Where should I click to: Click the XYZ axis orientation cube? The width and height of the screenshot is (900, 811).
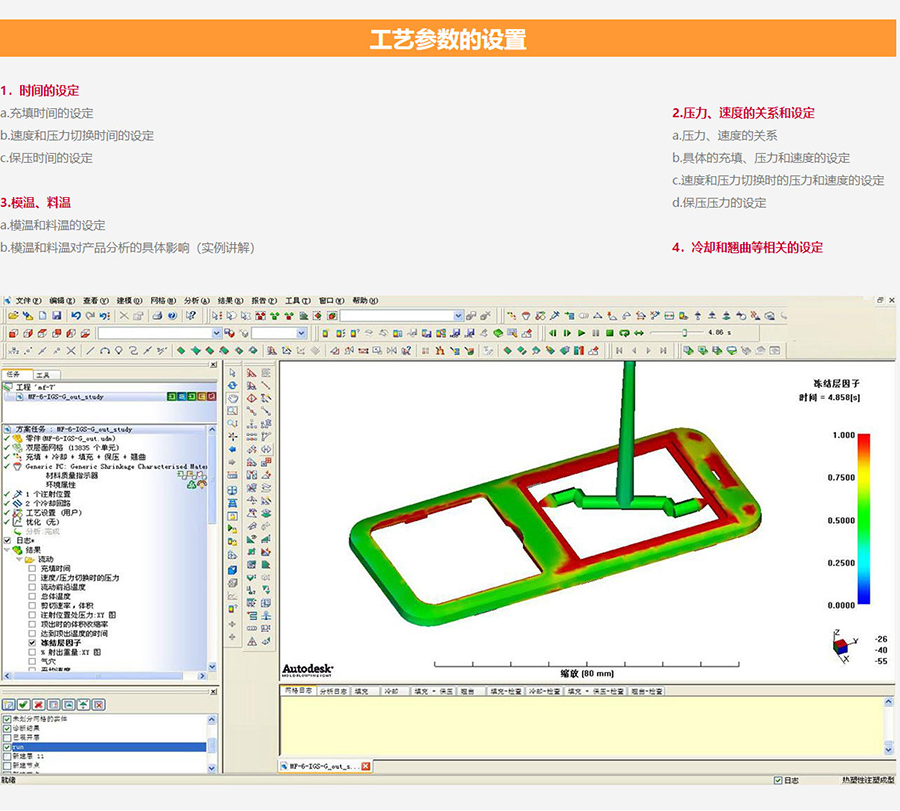(841, 646)
